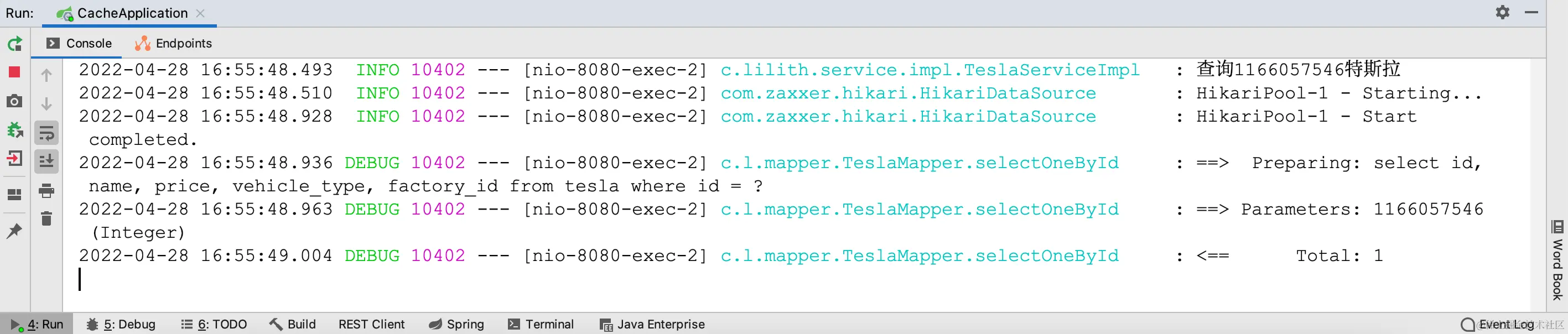This screenshot has width=1568, height=334.
Task: Toggle soft-wrap for console output
Action: [46, 133]
